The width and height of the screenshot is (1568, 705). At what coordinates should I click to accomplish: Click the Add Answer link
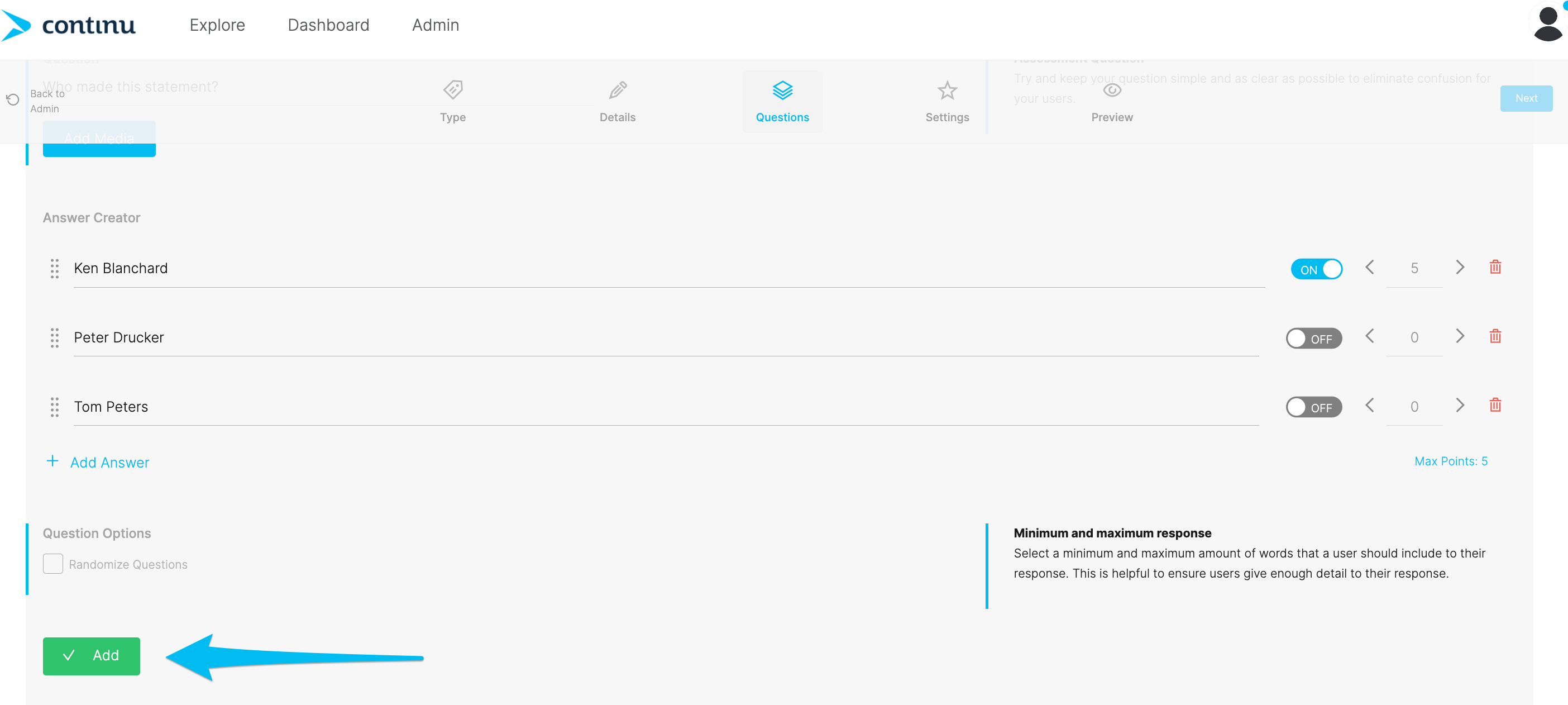pyautogui.click(x=109, y=462)
